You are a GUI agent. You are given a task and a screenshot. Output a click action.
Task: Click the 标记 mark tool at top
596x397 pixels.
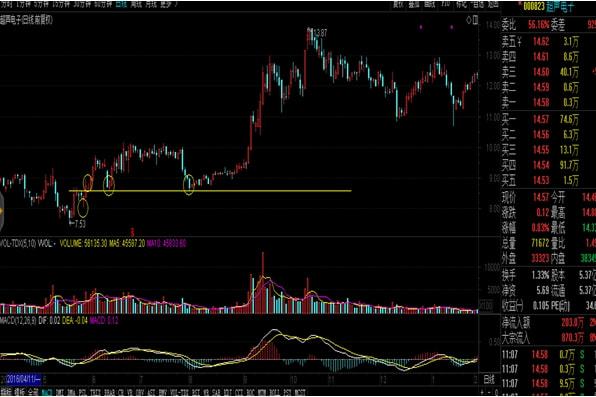(461, 4)
